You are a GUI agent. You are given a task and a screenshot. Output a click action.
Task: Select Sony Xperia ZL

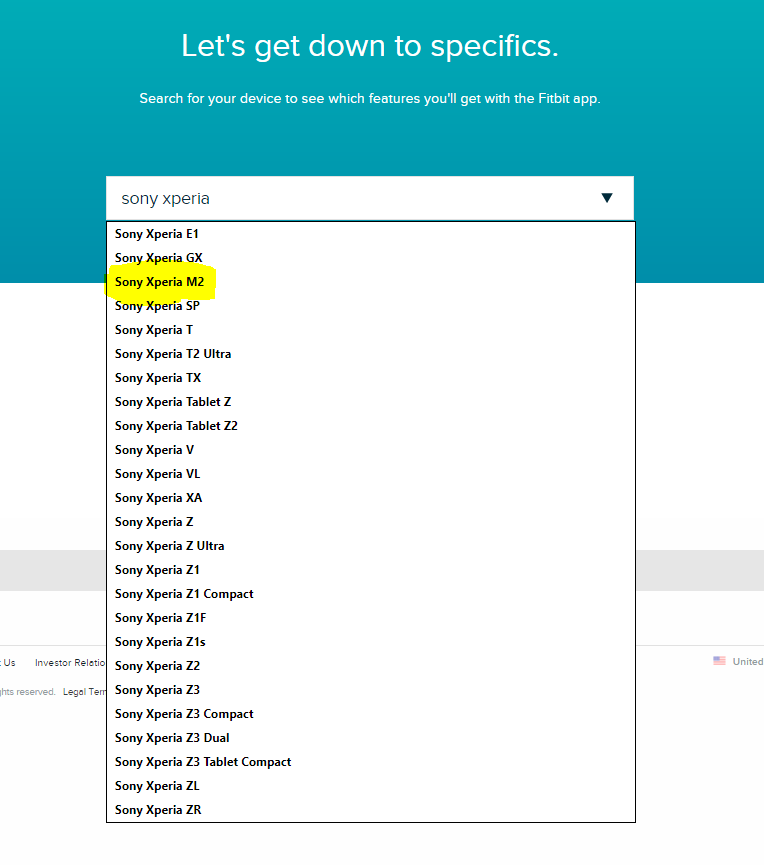point(371,786)
